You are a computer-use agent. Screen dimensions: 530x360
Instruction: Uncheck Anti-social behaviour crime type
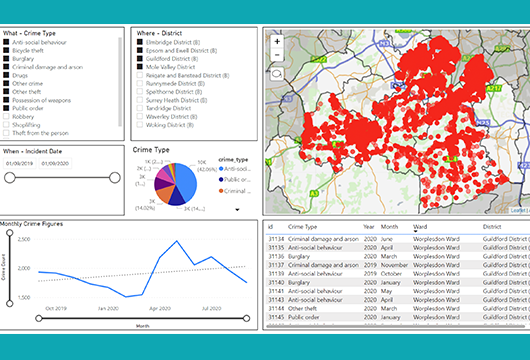click(x=6, y=42)
